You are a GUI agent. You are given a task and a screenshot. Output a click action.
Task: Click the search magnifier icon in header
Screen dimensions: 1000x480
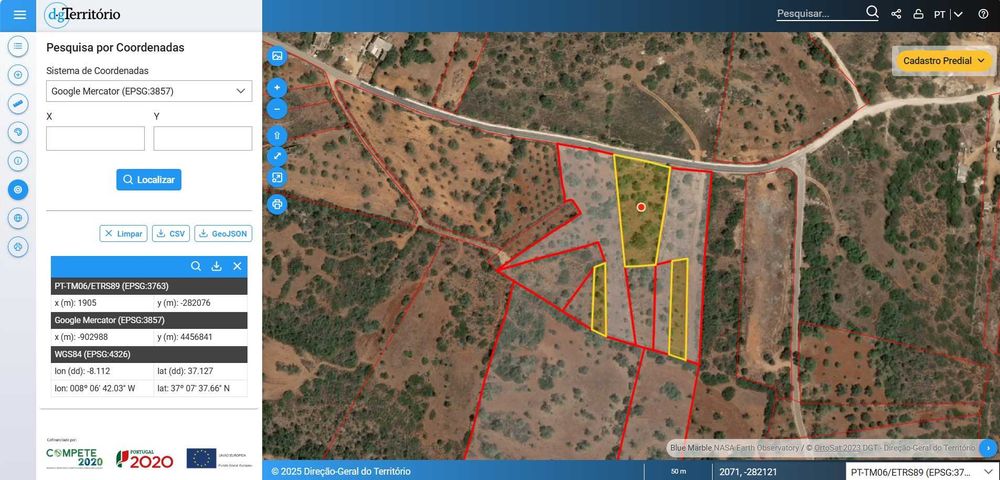(x=872, y=13)
